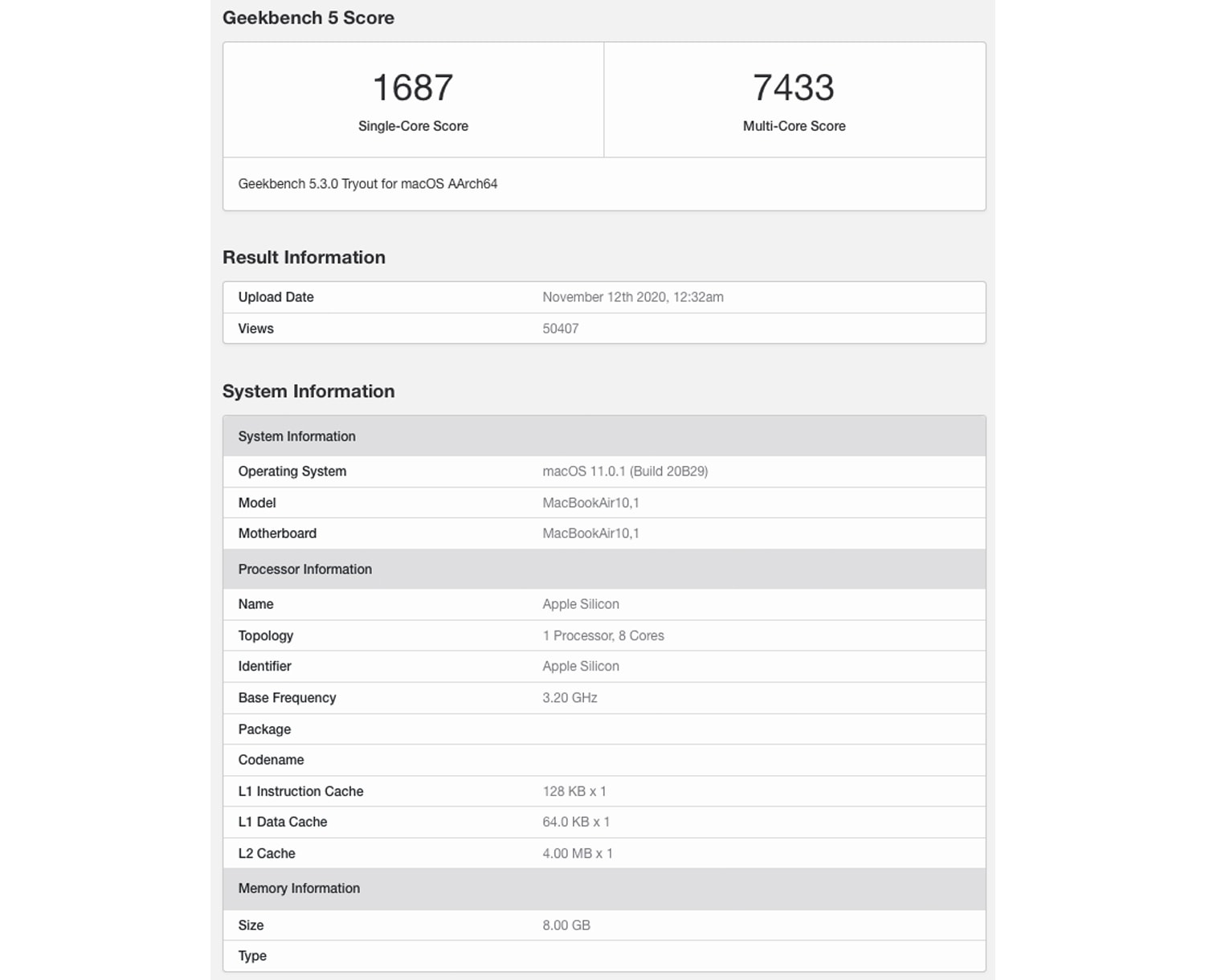Viewport: 1205px width, 980px height.
Task: Click the macOS 11.0.1 operating system value
Action: (625, 472)
